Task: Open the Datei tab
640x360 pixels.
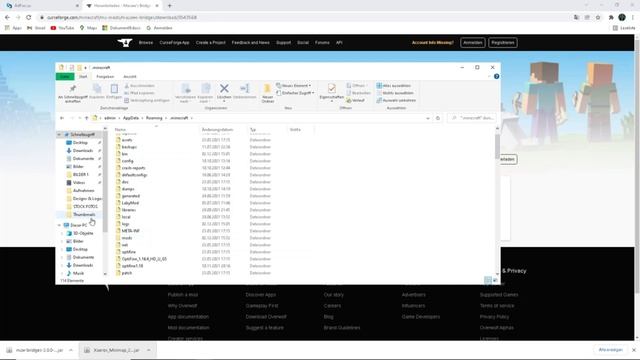Action: click(65, 77)
